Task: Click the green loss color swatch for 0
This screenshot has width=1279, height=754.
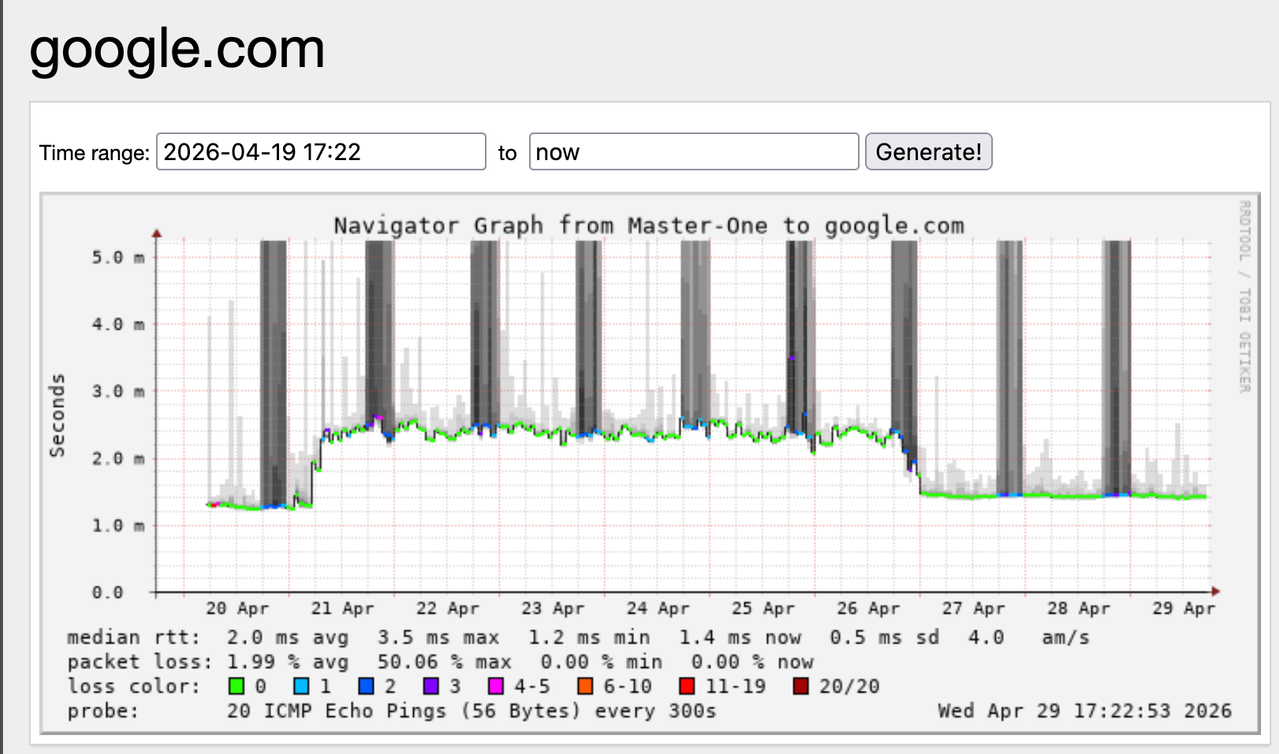Action: (235, 687)
